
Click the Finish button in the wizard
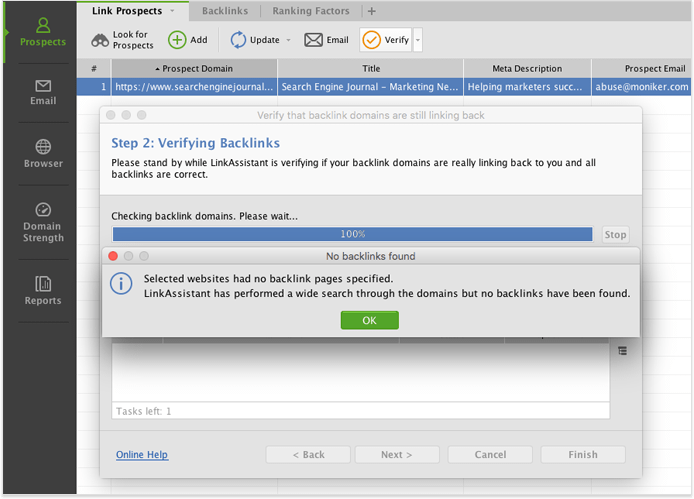[583, 455]
